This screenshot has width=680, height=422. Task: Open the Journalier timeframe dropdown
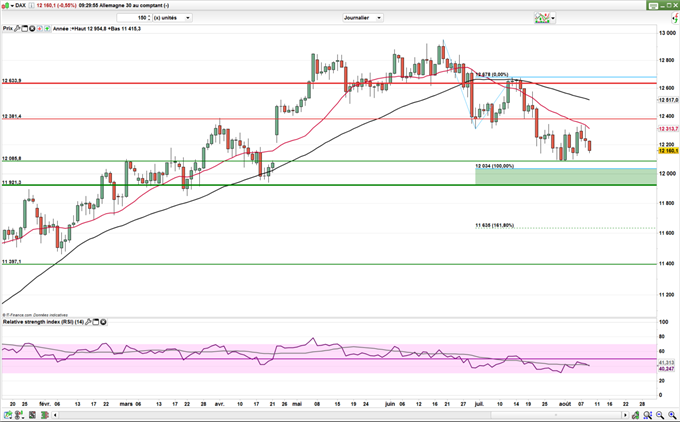pyautogui.click(x=363, y=18)
